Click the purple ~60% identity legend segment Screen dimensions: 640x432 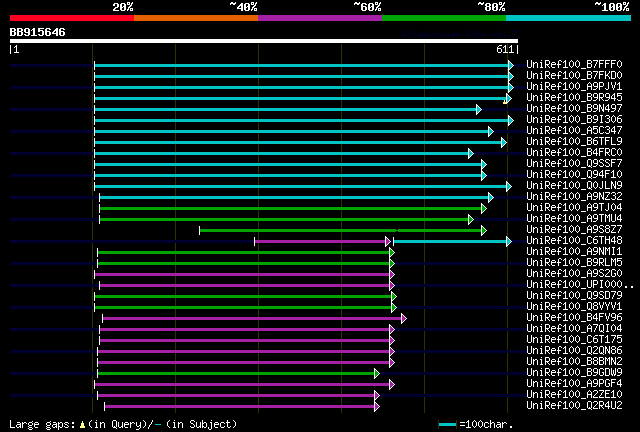[x=320, y=18]
